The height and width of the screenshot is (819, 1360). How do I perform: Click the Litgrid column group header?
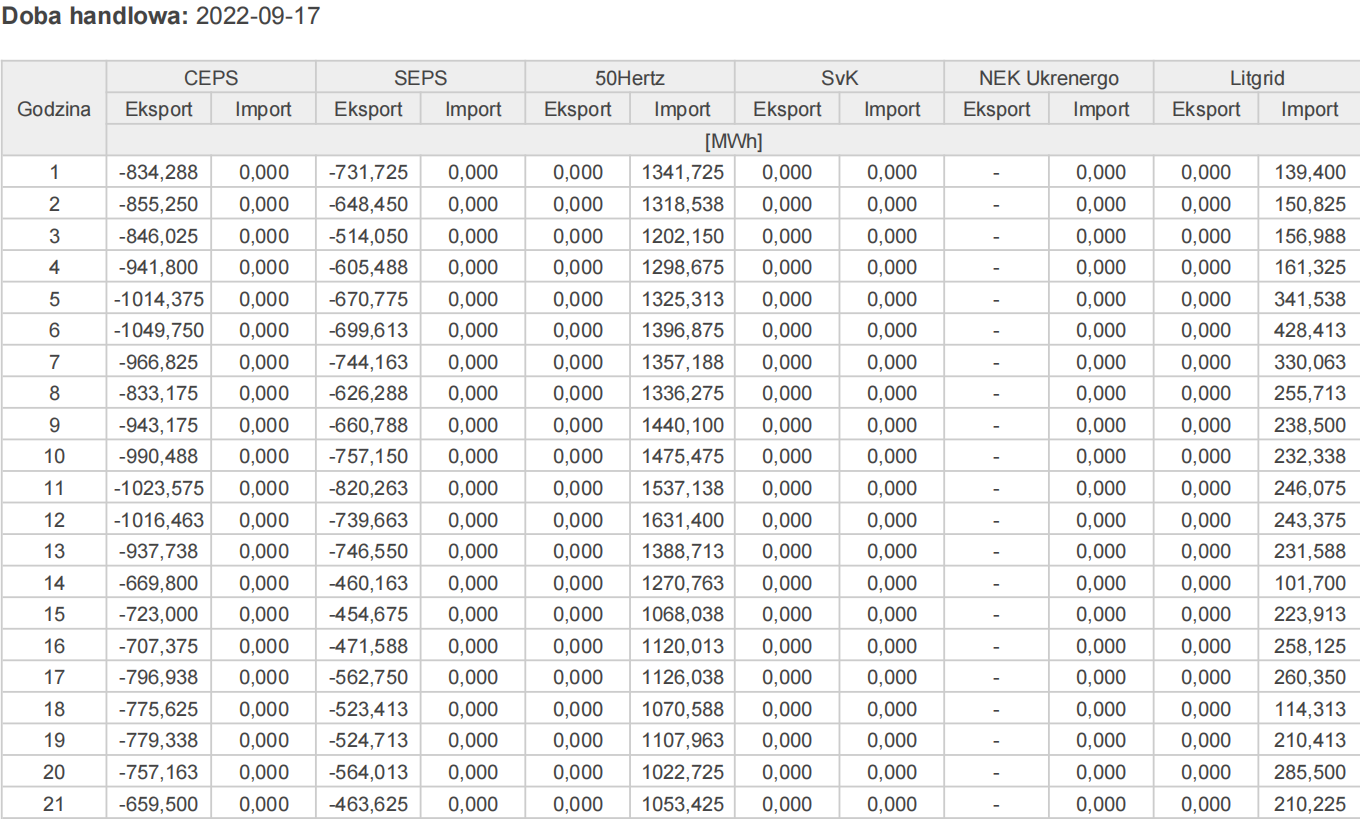[1257, 78]
